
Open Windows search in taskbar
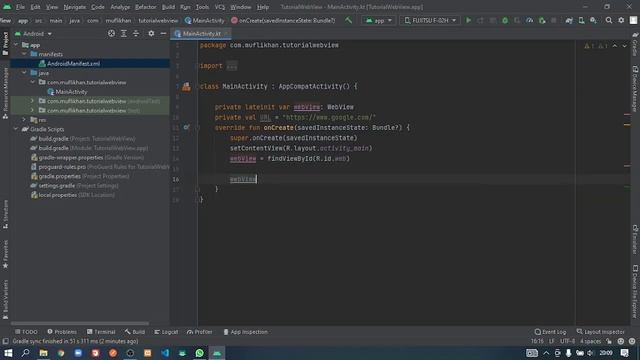tap(25, 353)
